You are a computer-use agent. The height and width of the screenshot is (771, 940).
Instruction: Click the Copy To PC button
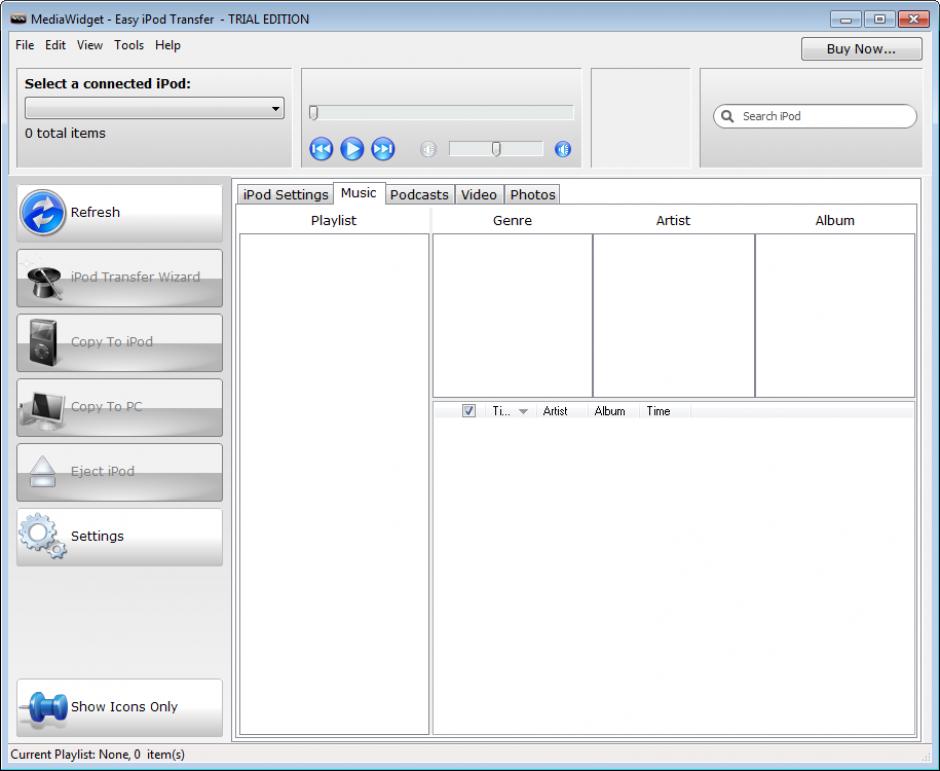click(x=119, y=407)
